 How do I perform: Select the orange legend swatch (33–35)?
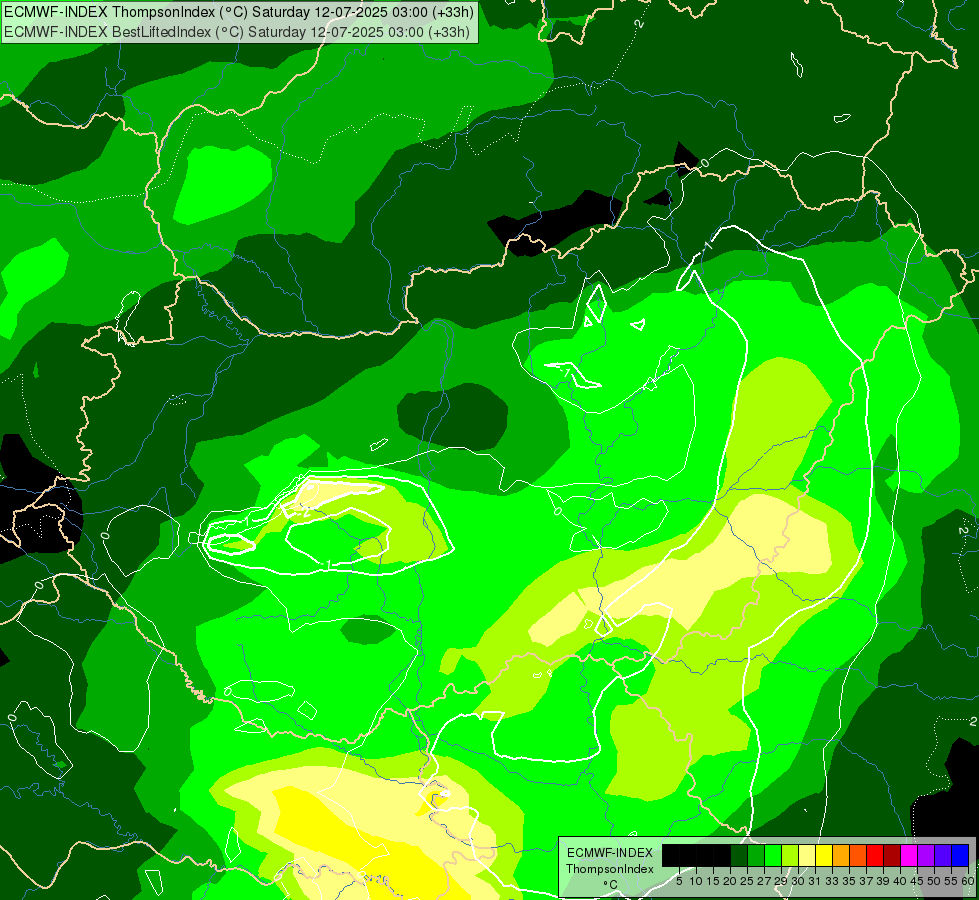841,855
